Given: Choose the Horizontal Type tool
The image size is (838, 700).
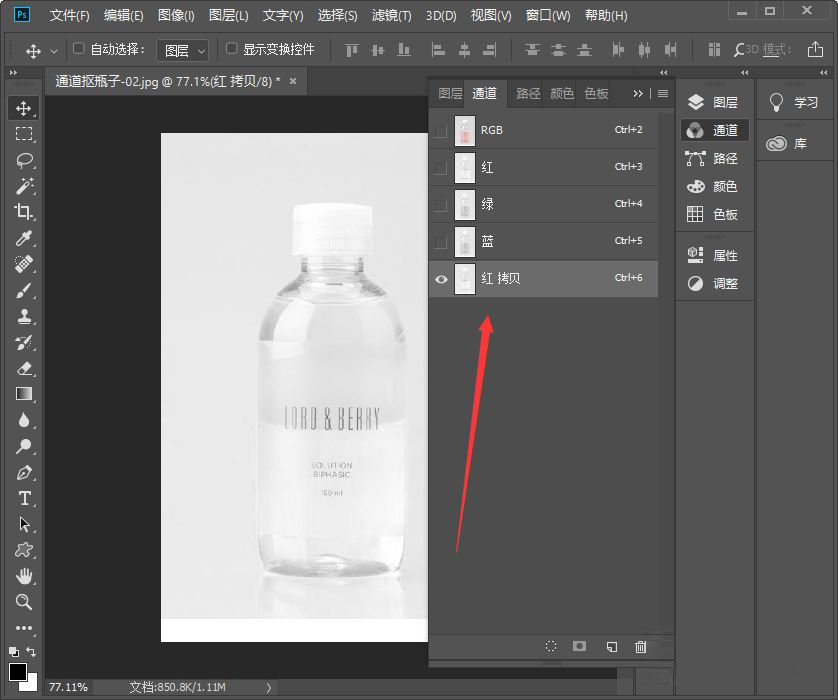Looking at the screenshot, I should [x=24, y=498].
